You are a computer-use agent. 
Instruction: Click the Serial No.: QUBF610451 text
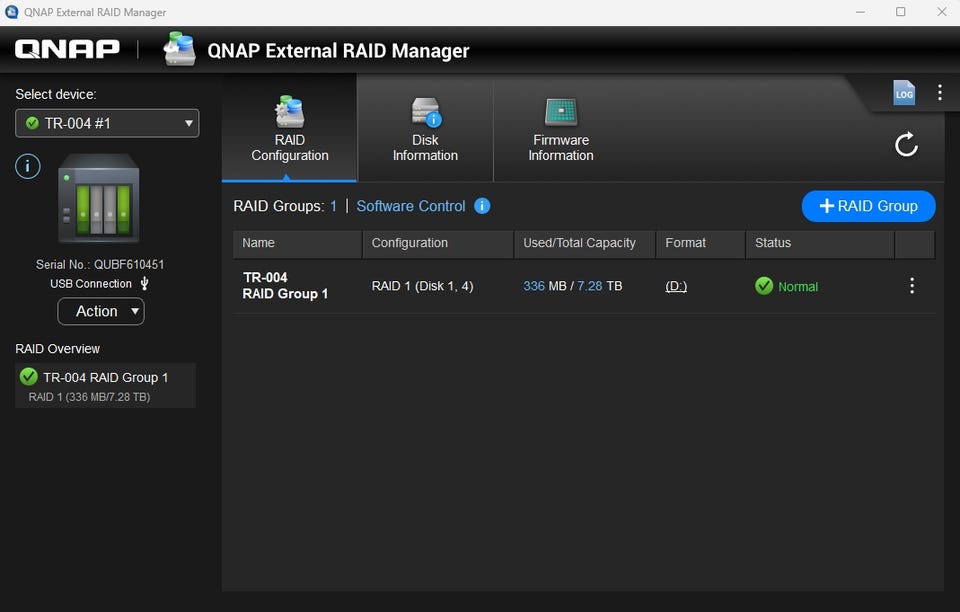(100, 264)
